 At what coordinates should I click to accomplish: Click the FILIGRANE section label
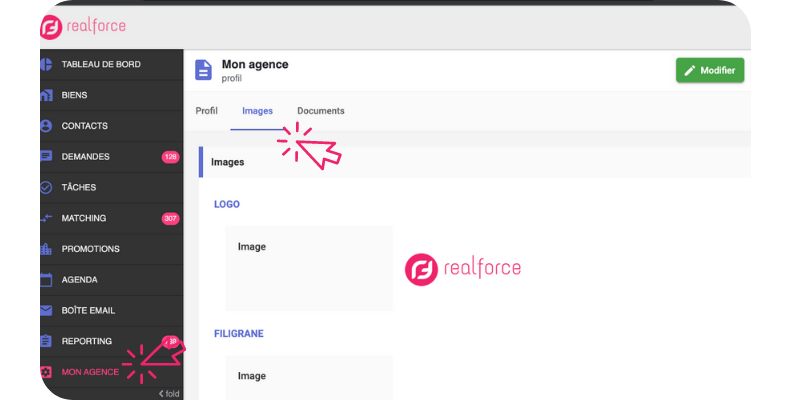click(x=239, y=334)
